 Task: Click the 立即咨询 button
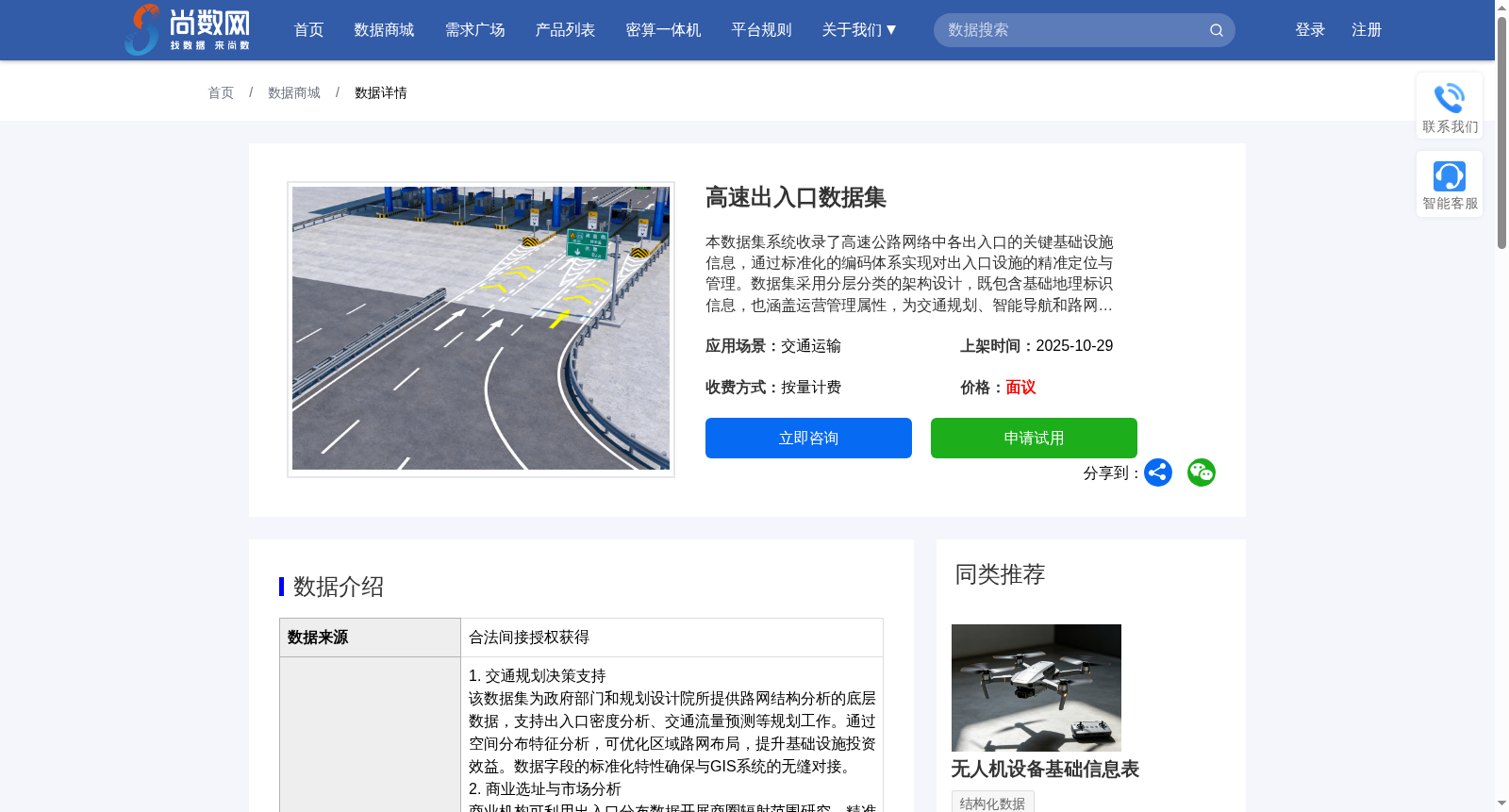(808, 438)
